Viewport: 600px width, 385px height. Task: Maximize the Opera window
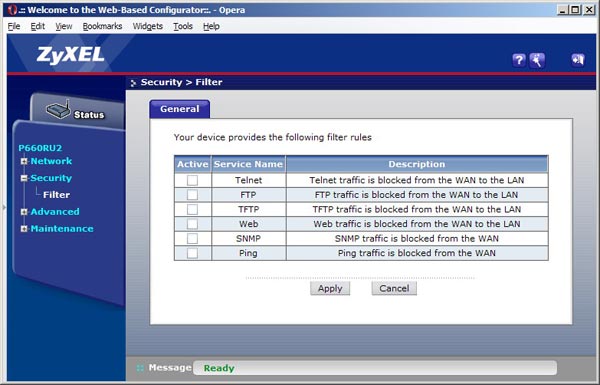point(575,10)
